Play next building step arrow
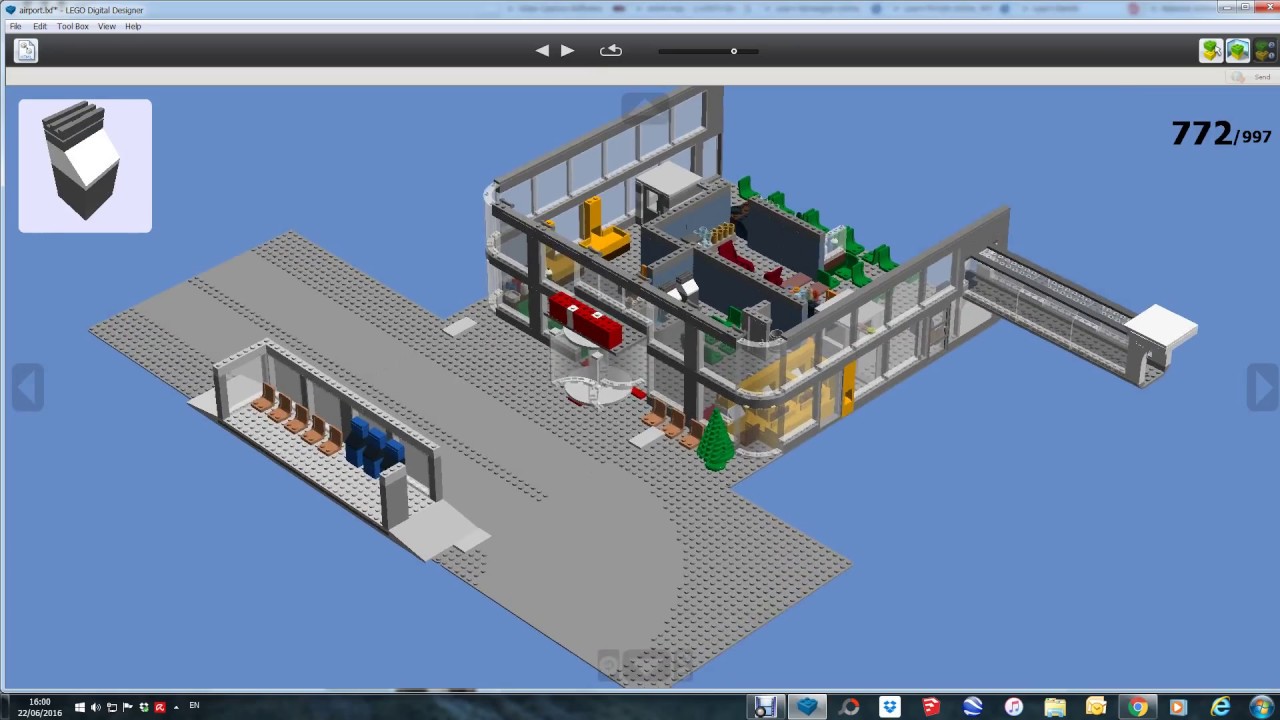 pos(567,50)
